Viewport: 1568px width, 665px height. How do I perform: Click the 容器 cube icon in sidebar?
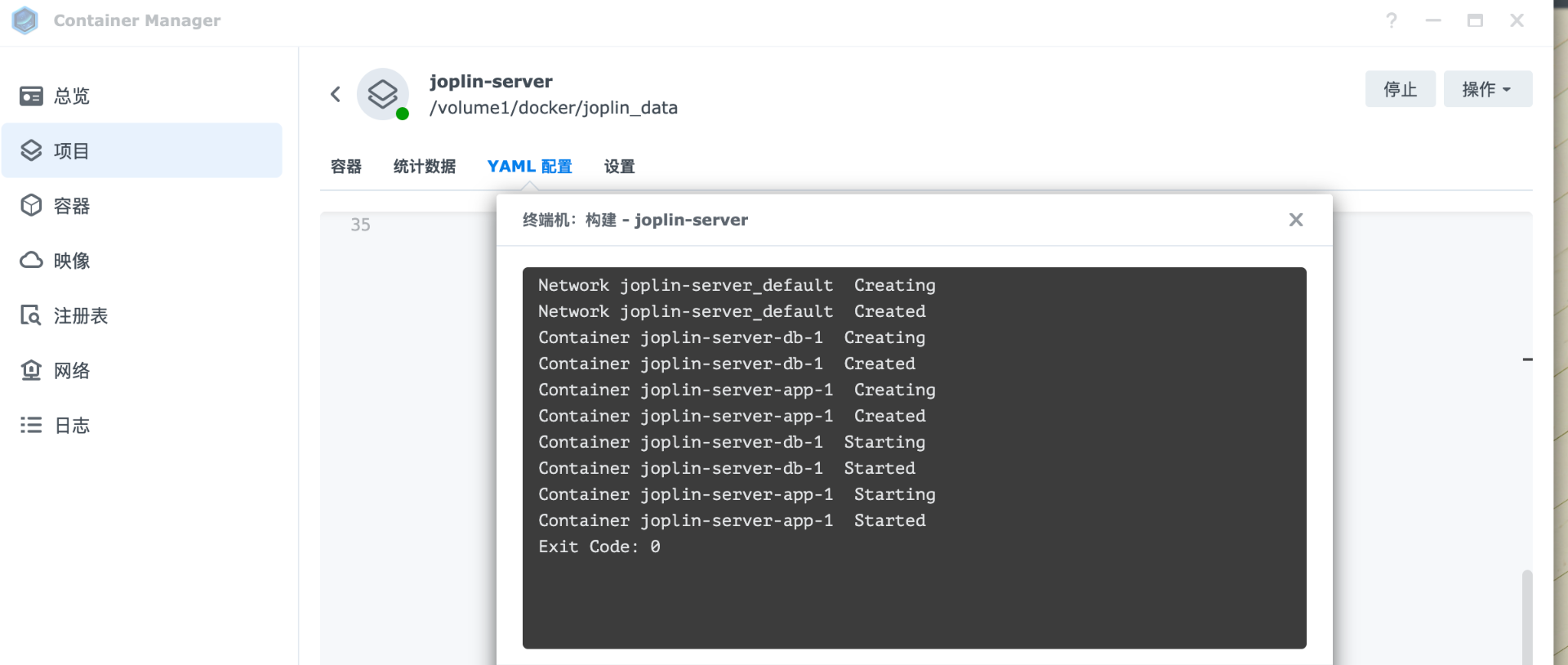point(31,205)
